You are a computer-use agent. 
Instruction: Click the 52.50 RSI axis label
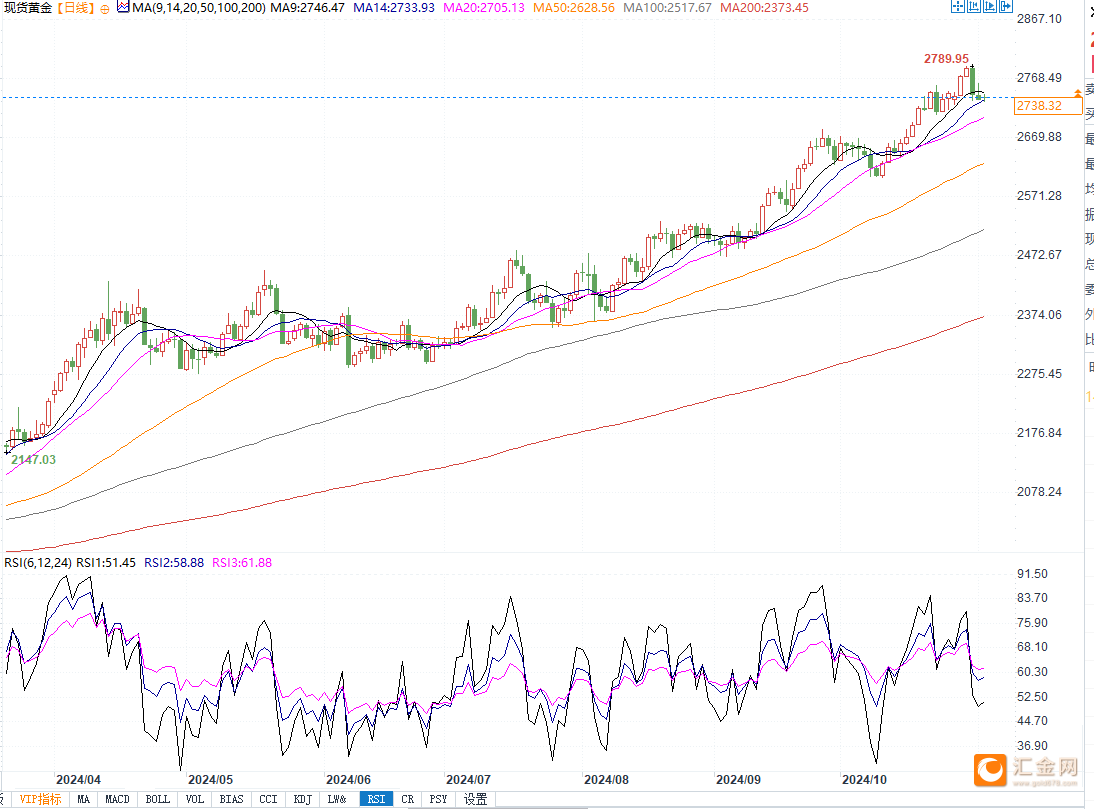1033,697
